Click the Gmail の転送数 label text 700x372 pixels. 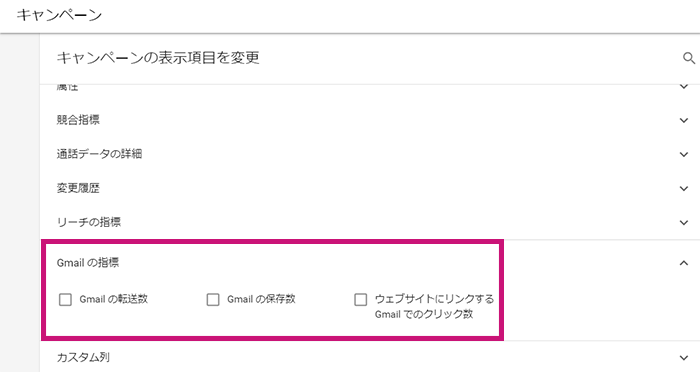(113, 299)
